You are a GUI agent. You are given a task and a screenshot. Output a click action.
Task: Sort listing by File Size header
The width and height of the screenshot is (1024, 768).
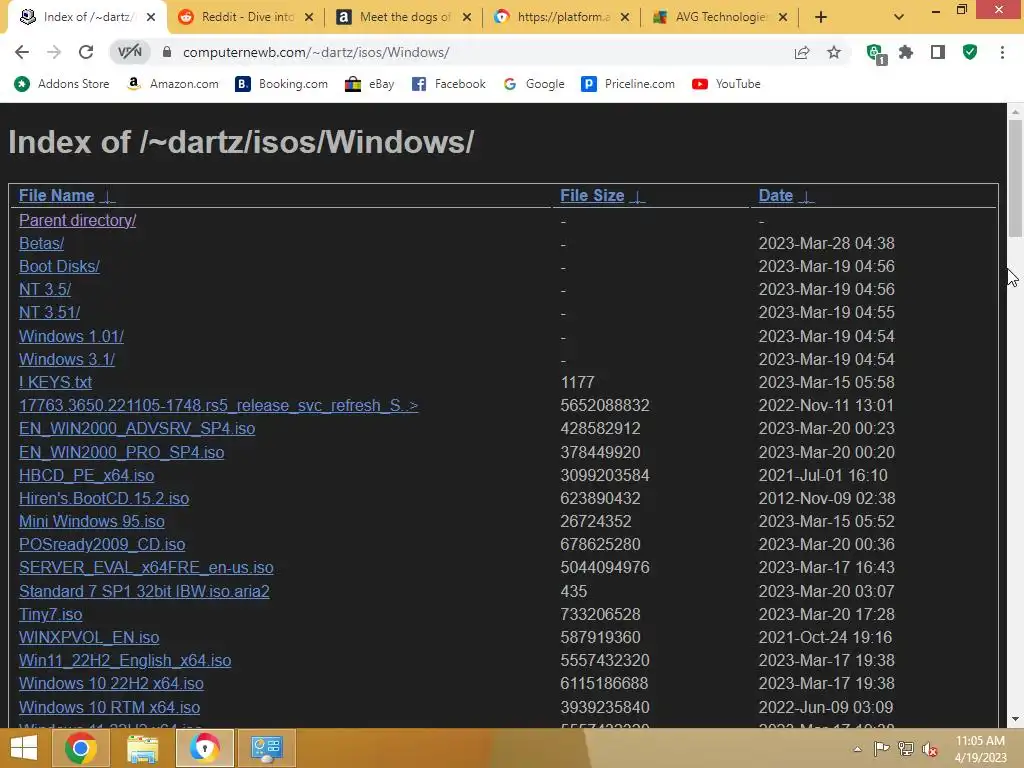[x=592, y=195]
